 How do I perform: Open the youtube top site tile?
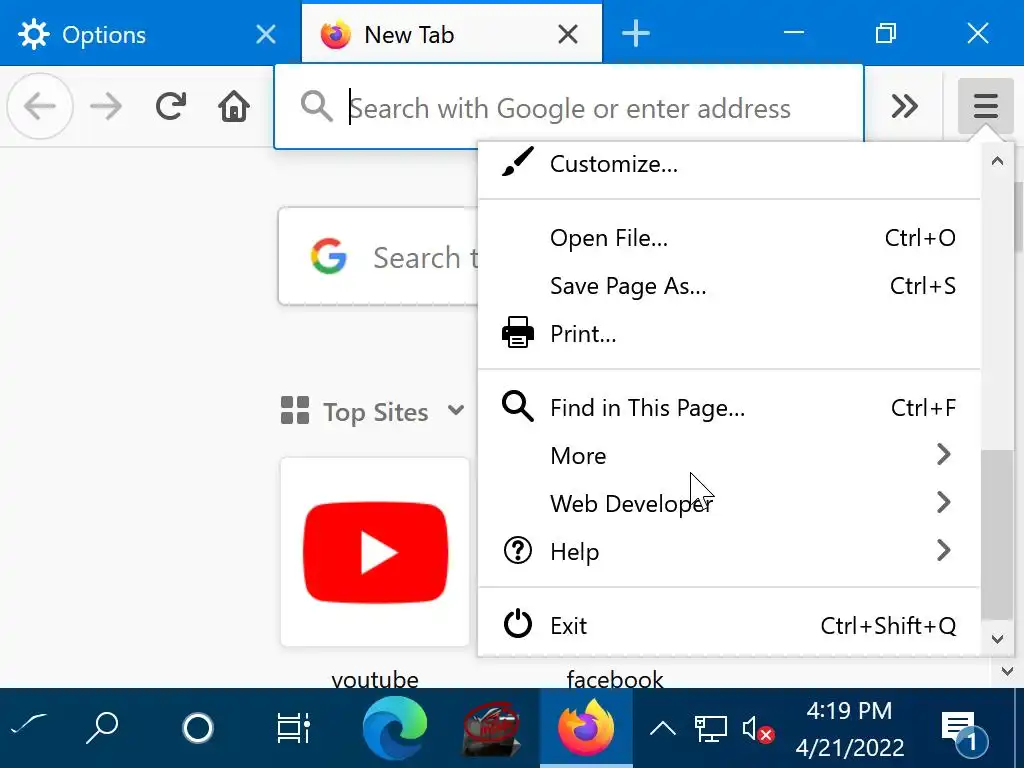(375, 552)
